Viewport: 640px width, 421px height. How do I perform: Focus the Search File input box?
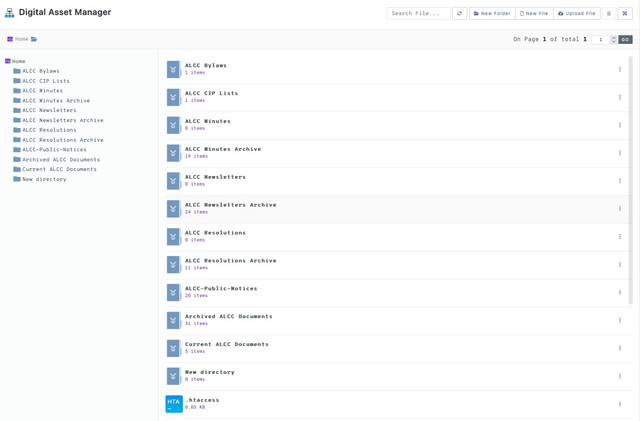click(418, 13)
